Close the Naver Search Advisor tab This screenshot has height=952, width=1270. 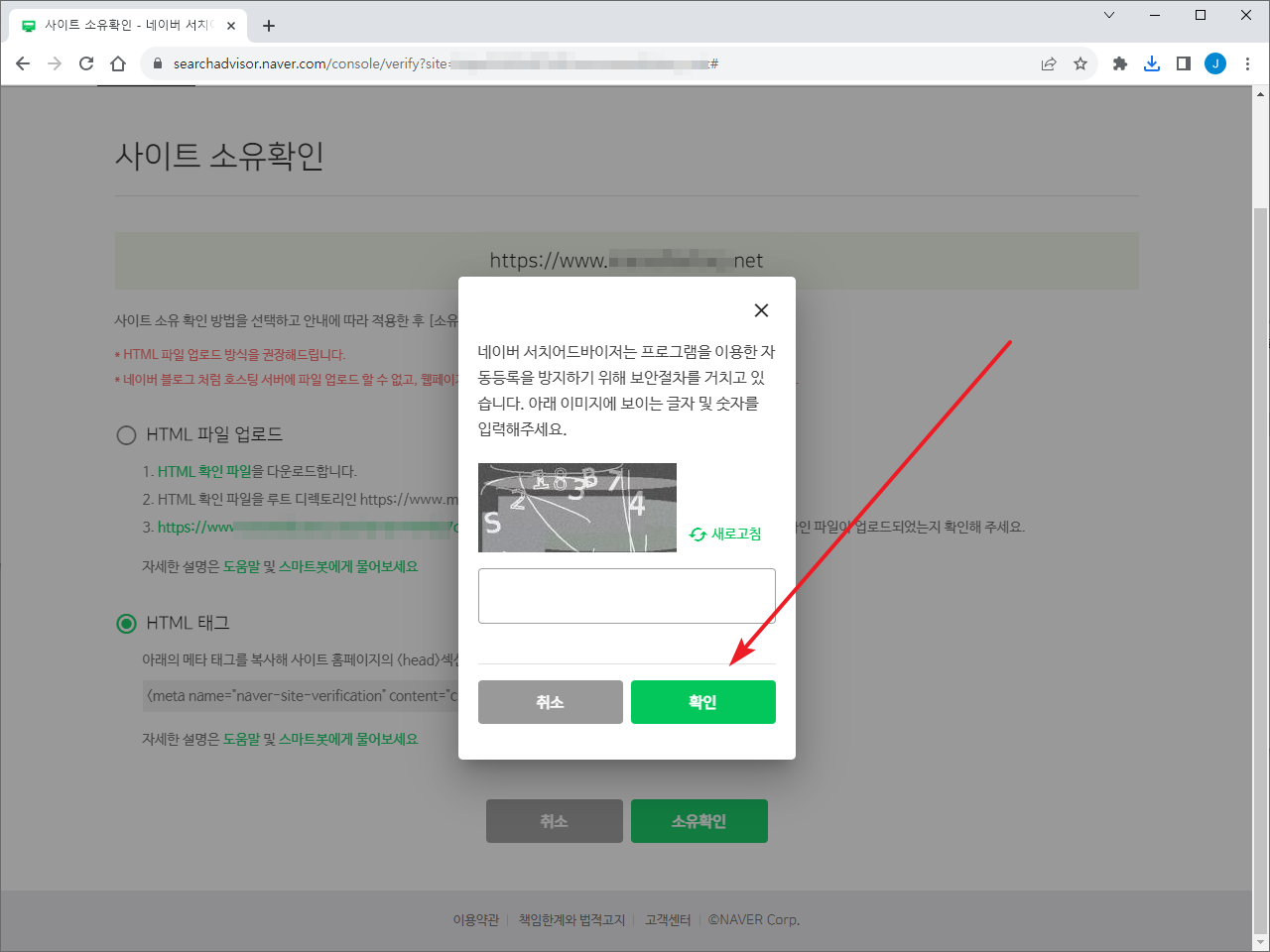click(232, 26)
